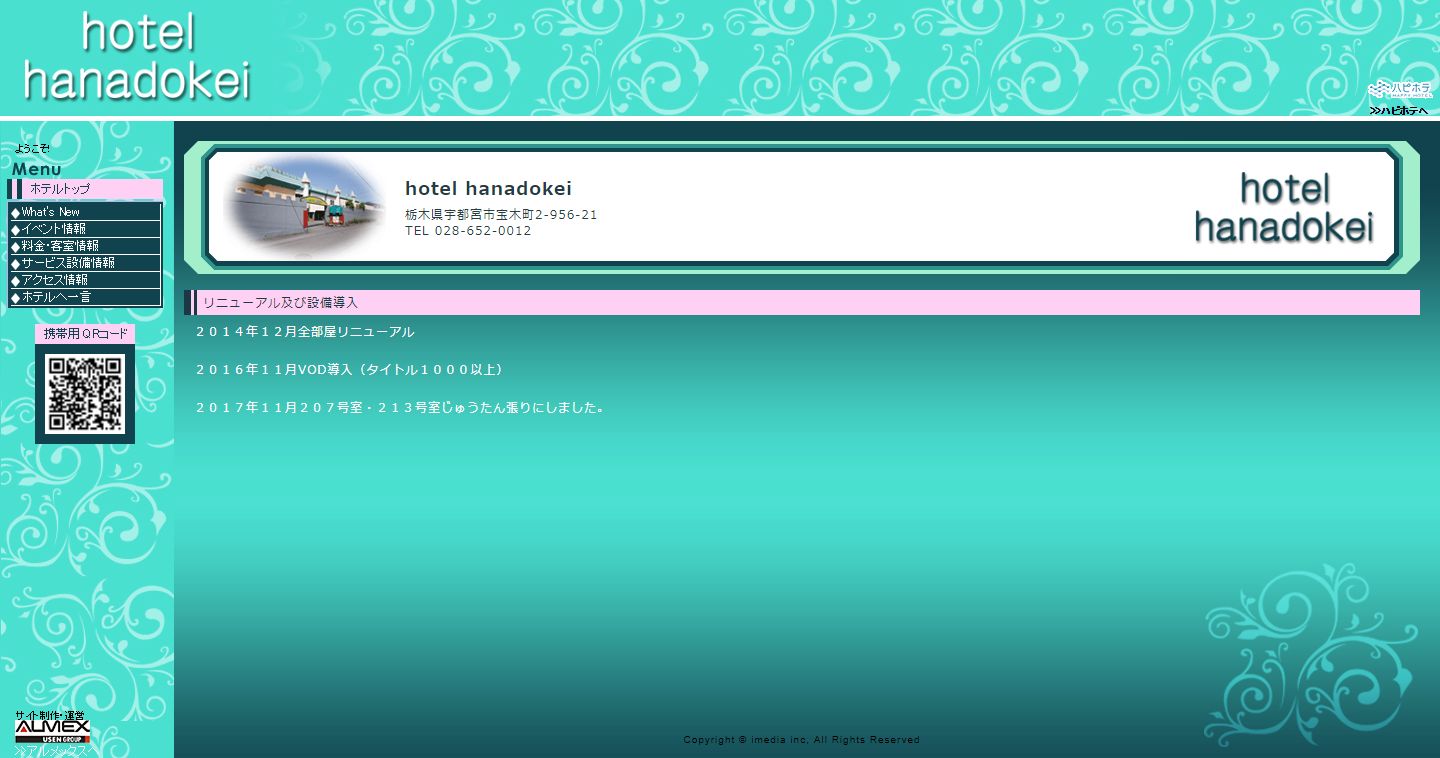Viewport: 1440px width, 758px height.
Task: Open the >>ハピホテへ link
Action: (x=1398, y=110)
